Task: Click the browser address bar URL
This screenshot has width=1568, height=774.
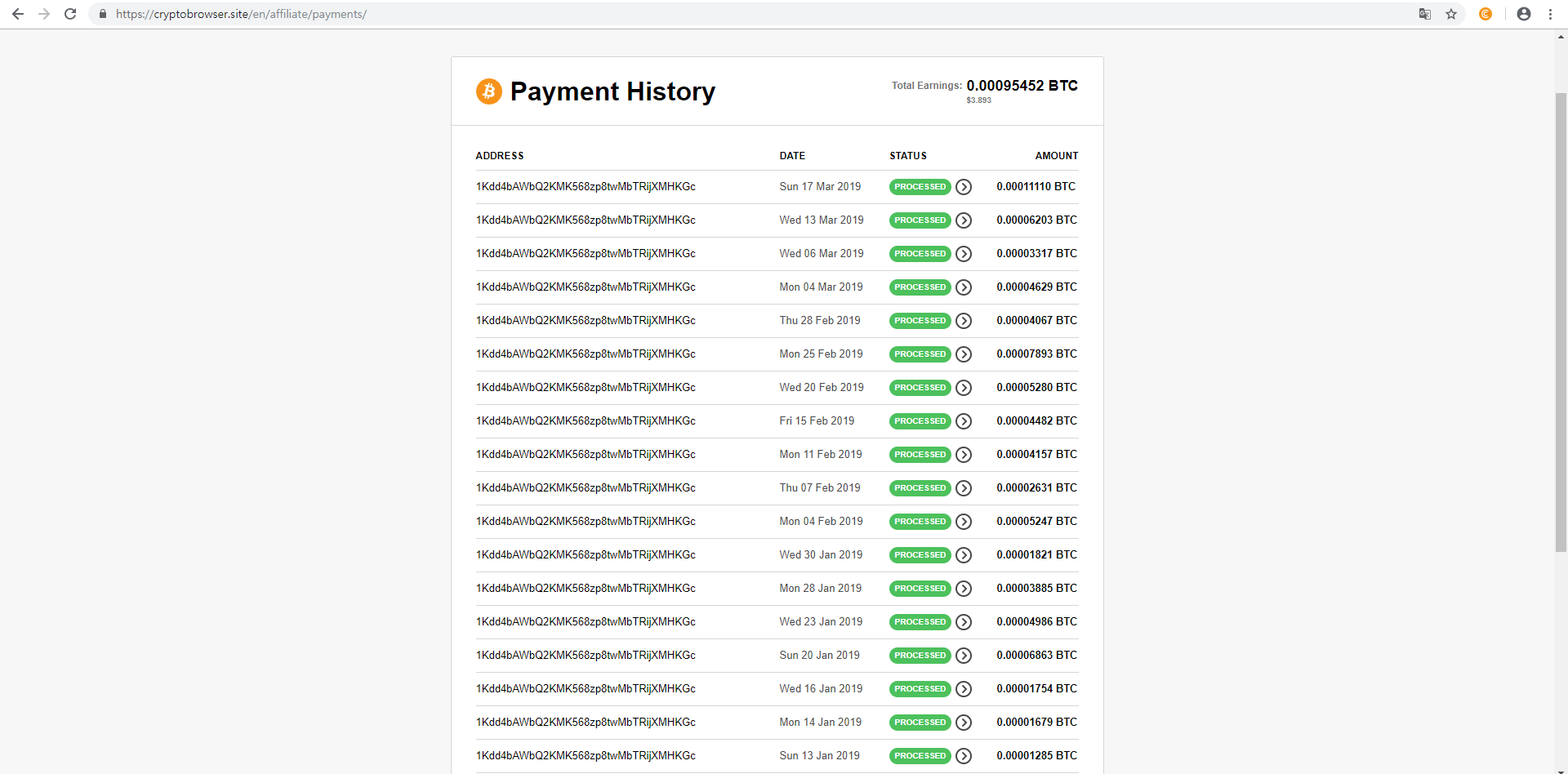Action: click(x=241, y=14)
